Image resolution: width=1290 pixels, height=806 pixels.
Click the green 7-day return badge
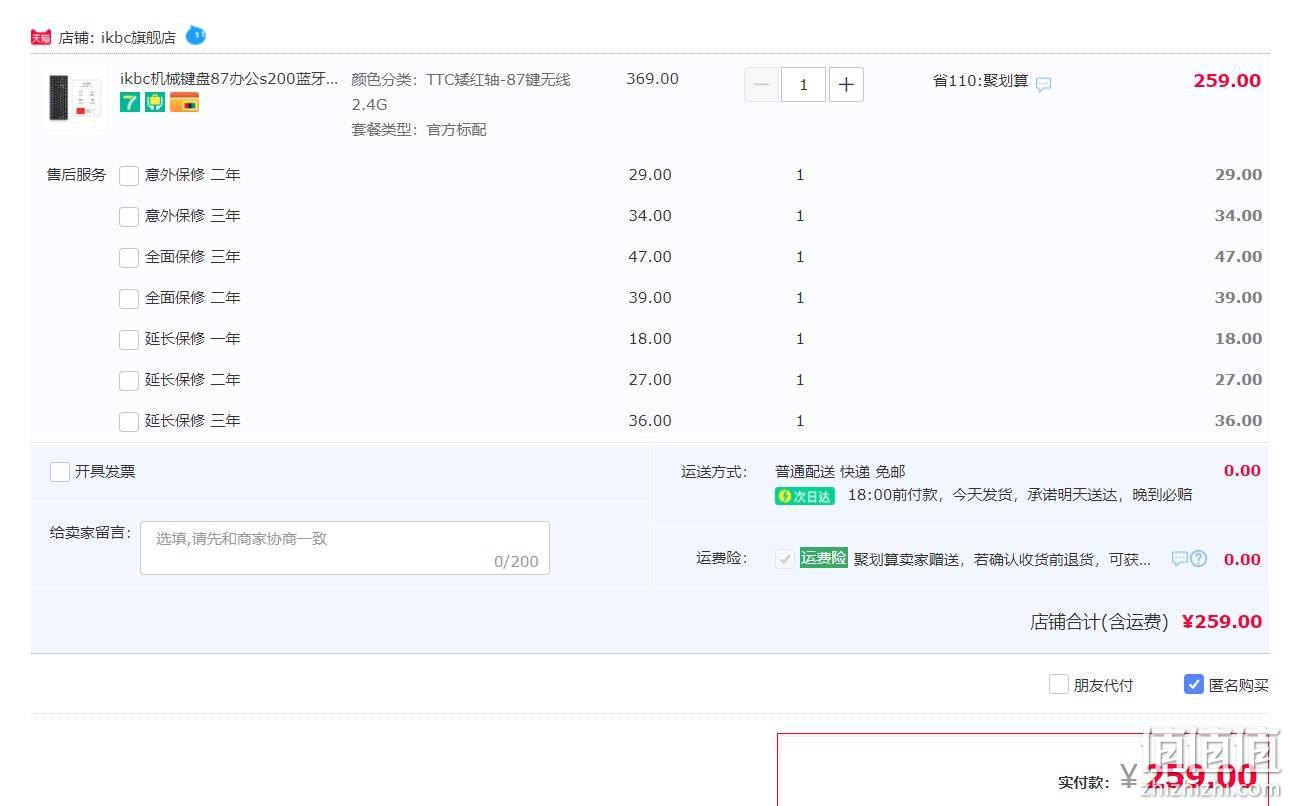(x=130, y=102)
